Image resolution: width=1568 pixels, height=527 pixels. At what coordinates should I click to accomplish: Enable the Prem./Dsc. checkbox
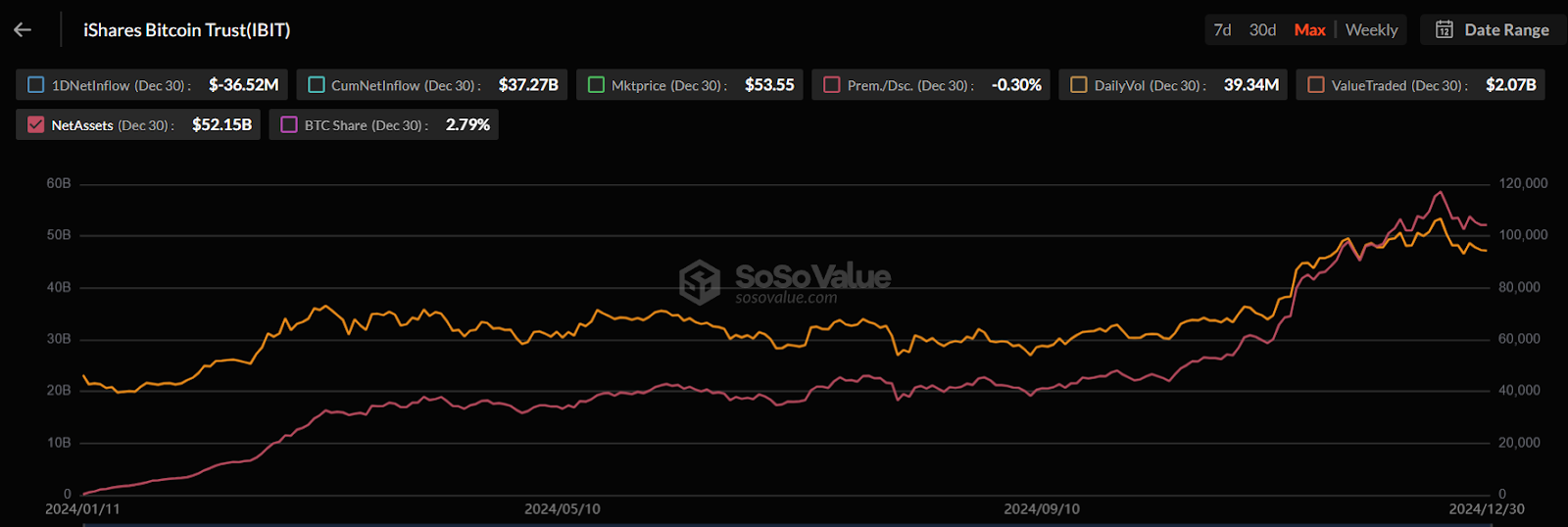click(832, 85)
